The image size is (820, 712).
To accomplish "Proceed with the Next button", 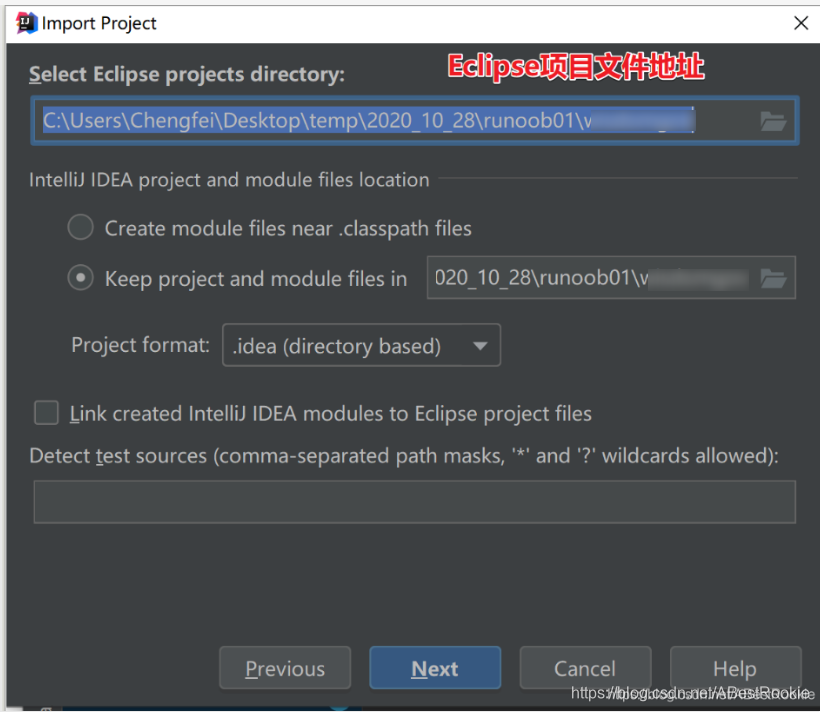I will pyautogui.click(x=435, y=668).
